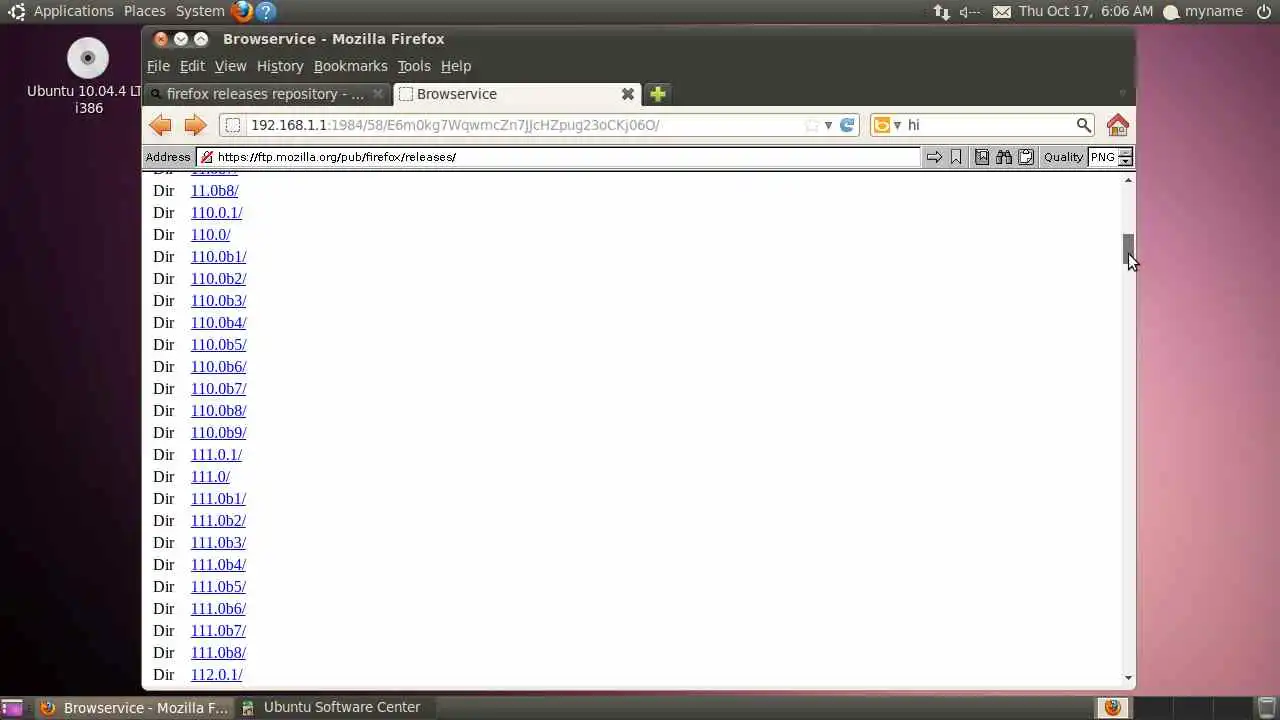Open the Firefox Help menu
The image size is (1280, 720).
point(456,66)
